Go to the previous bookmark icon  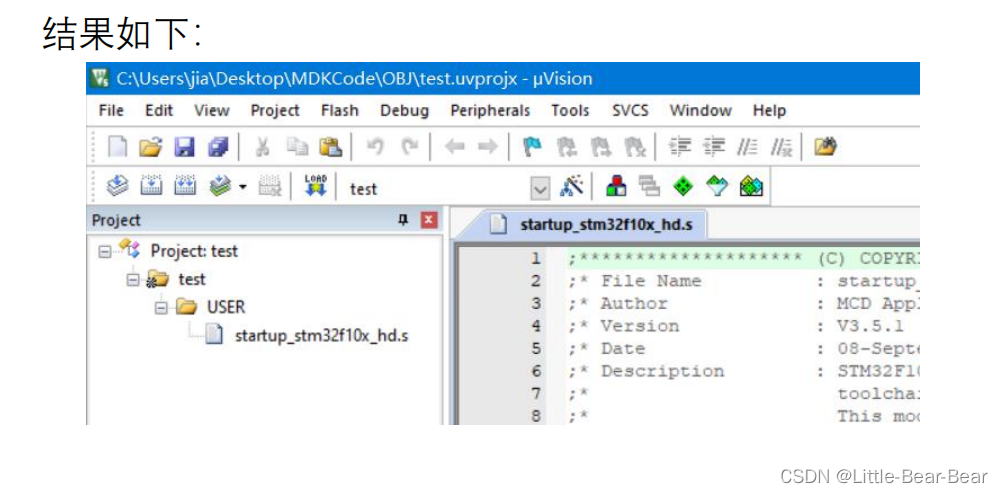[x=566, y=148]
